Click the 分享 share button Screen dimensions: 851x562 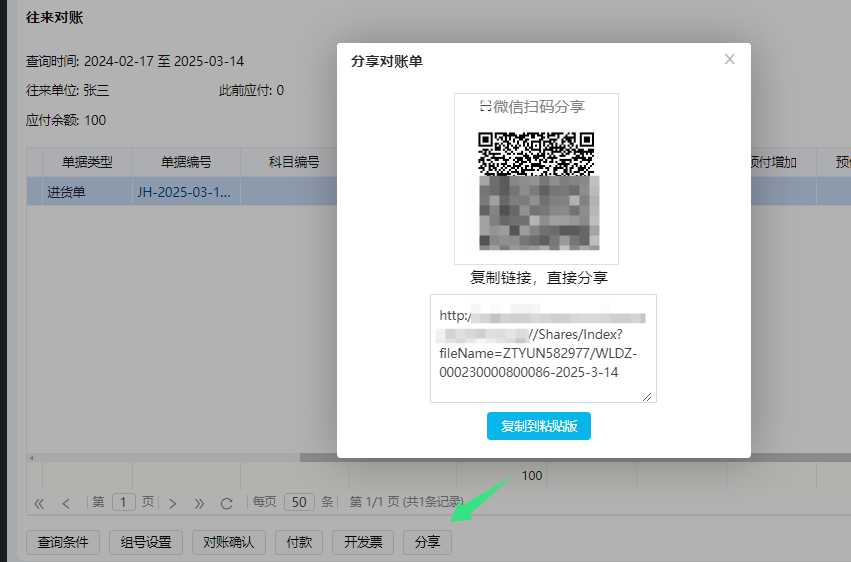(x=427, y=542)
